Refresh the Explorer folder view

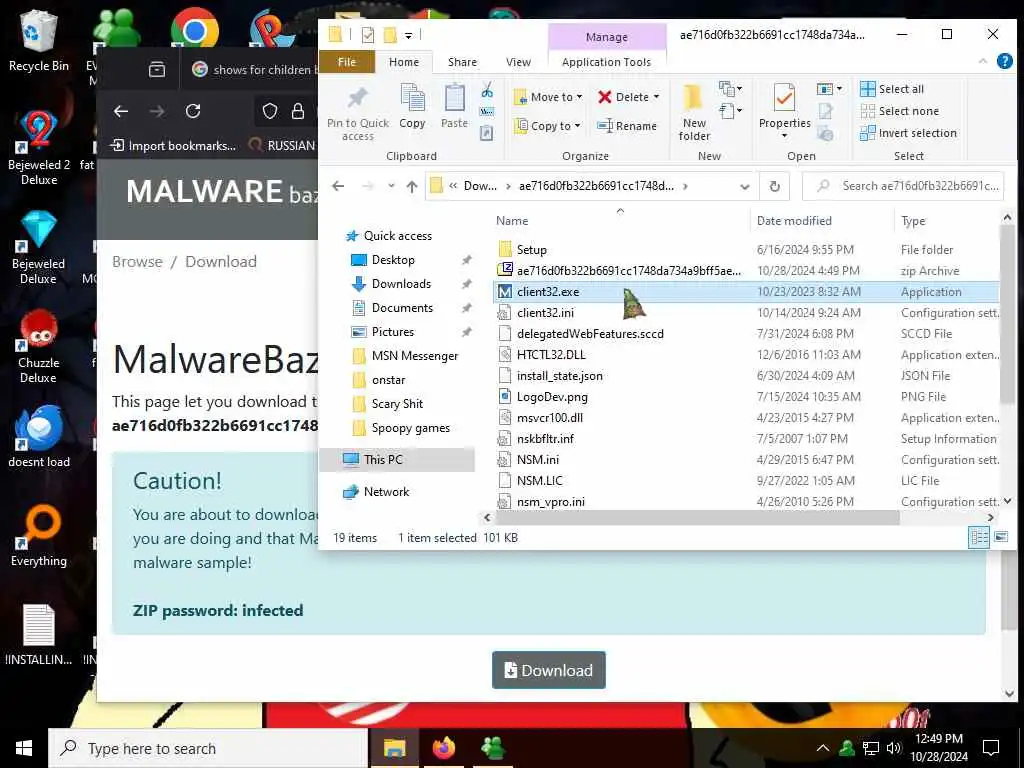point(775,187)
